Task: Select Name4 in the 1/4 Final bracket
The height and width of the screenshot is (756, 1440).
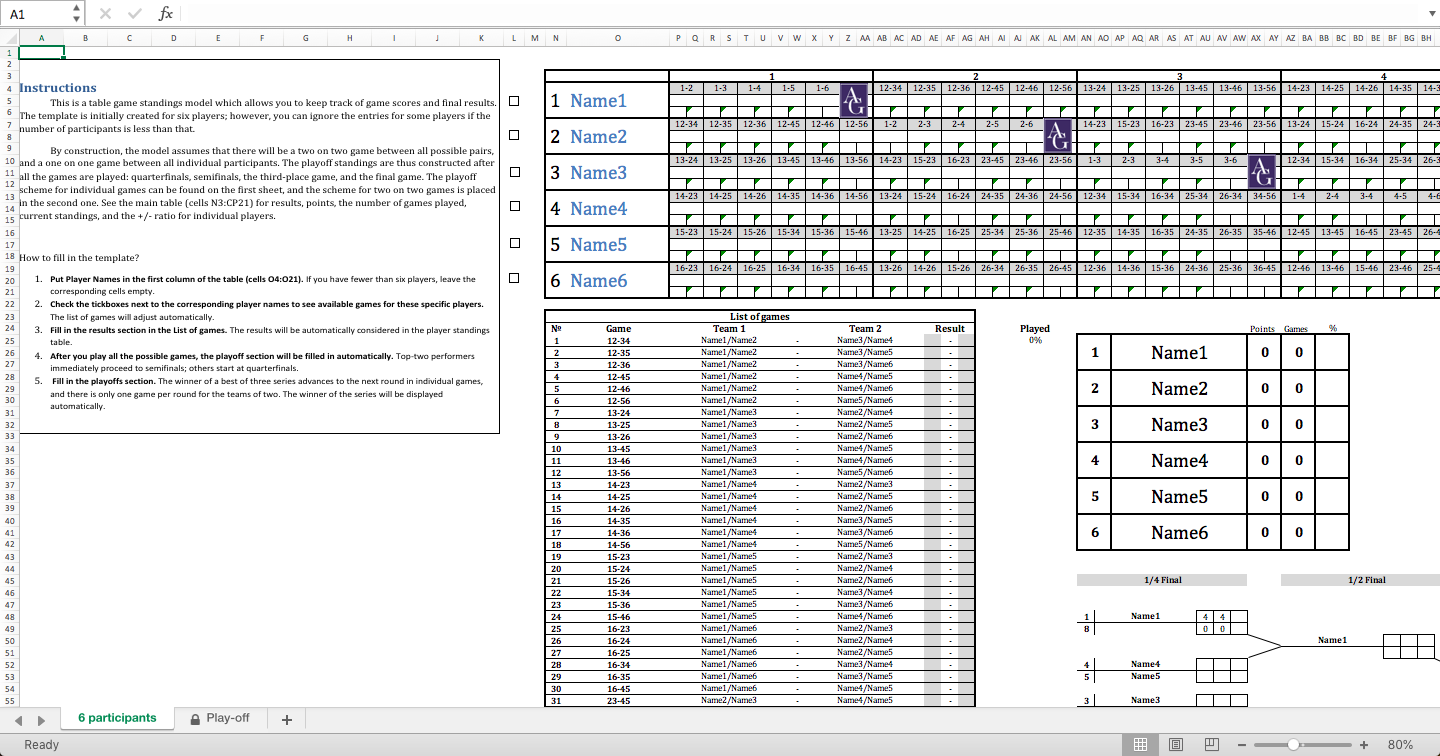Action: click(x=1145, y=664)
